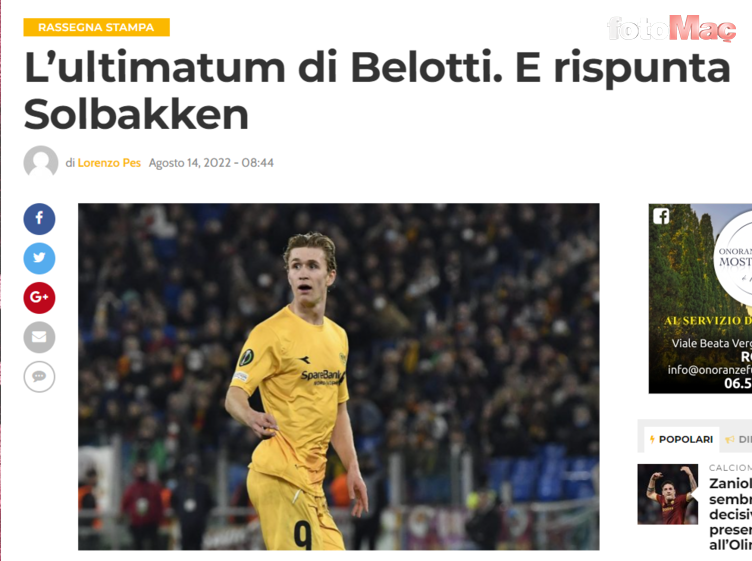Open comments speech bubble icon
This screenshot has width=752, height=561.
coord(39,376)
